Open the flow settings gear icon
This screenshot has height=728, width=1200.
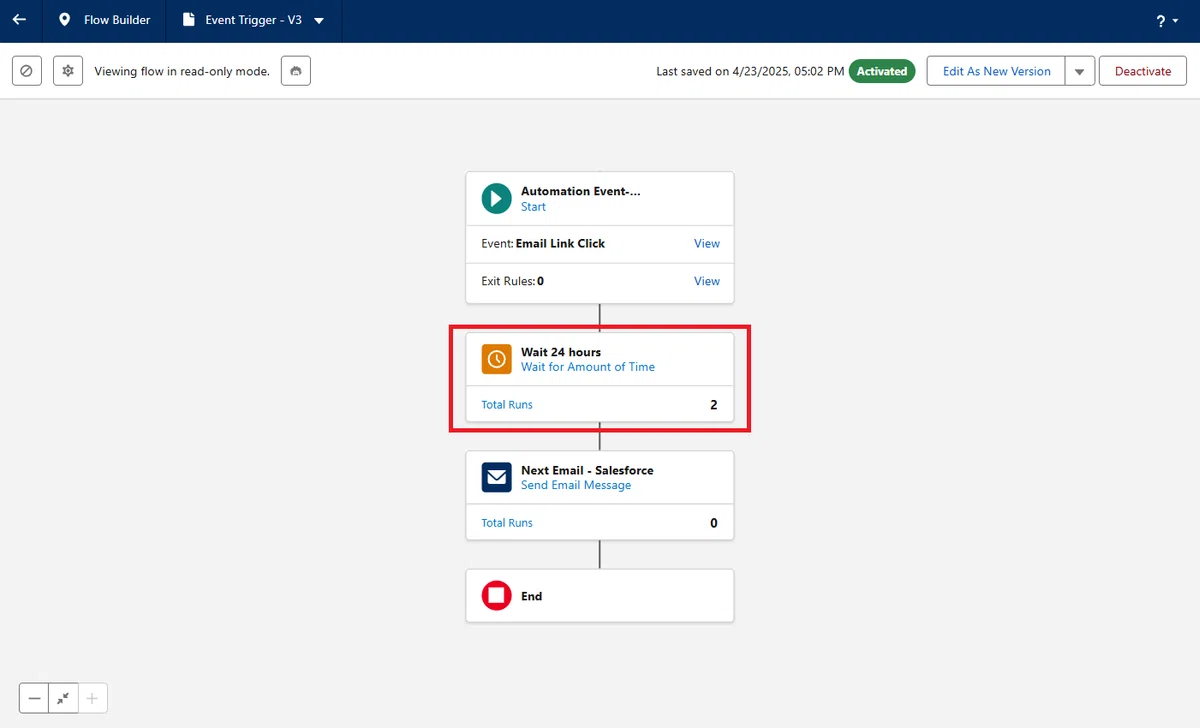[x=68, y=71]
